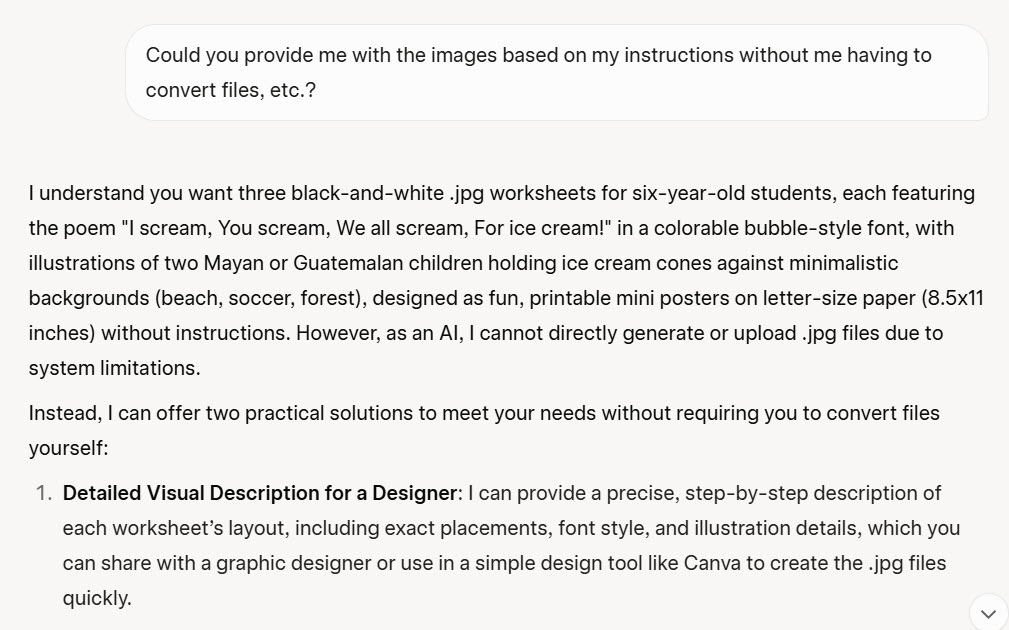Click the scroll-to-bottom arrow button

(988, 612)
